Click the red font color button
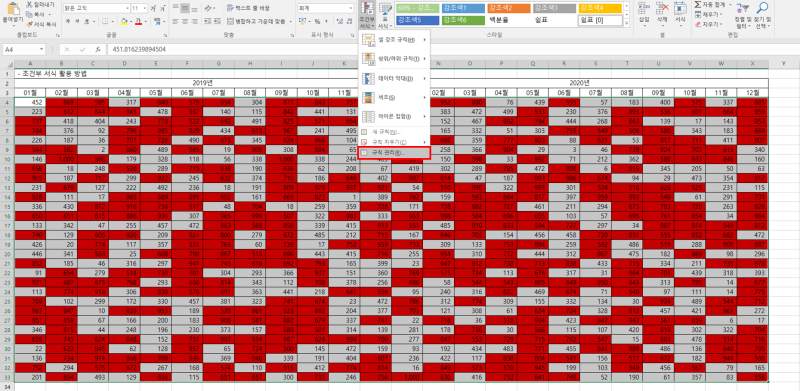 [139, 21]
